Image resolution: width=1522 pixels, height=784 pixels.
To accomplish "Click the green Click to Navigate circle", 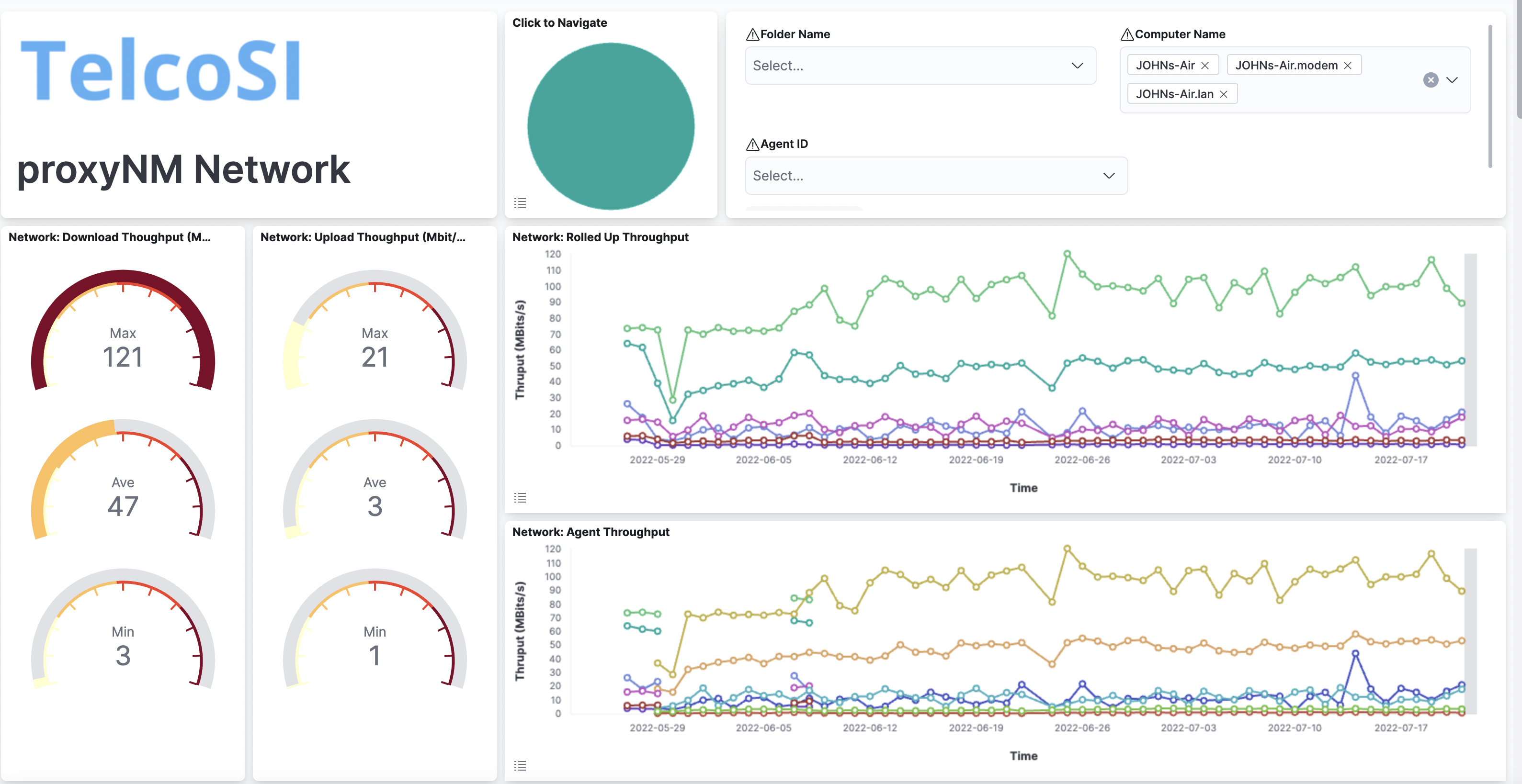I will click(610, 126).
